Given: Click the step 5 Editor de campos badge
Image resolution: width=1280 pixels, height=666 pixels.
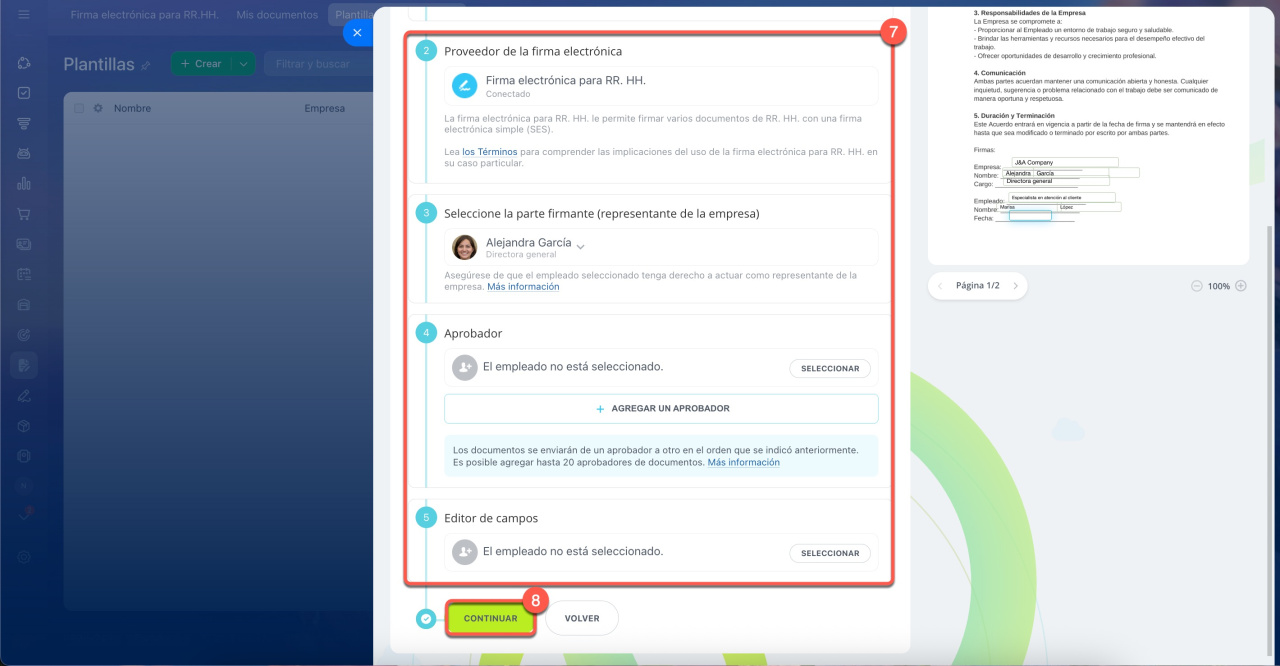Looking at the screenshot, I should coord(426,517).
